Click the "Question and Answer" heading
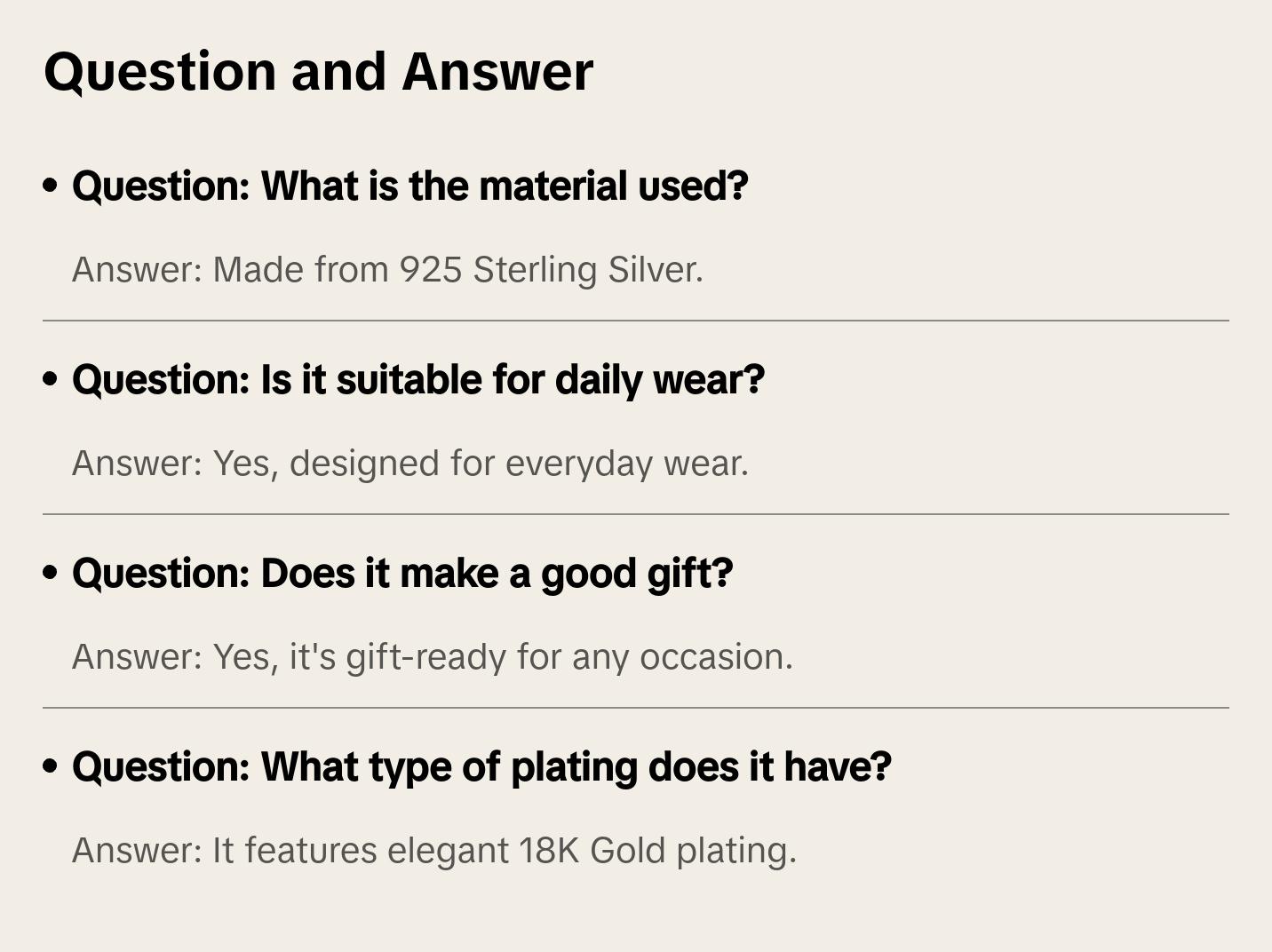Image resolution: width=1272 pixels, height=952 pixels. (x=318, y=71)
